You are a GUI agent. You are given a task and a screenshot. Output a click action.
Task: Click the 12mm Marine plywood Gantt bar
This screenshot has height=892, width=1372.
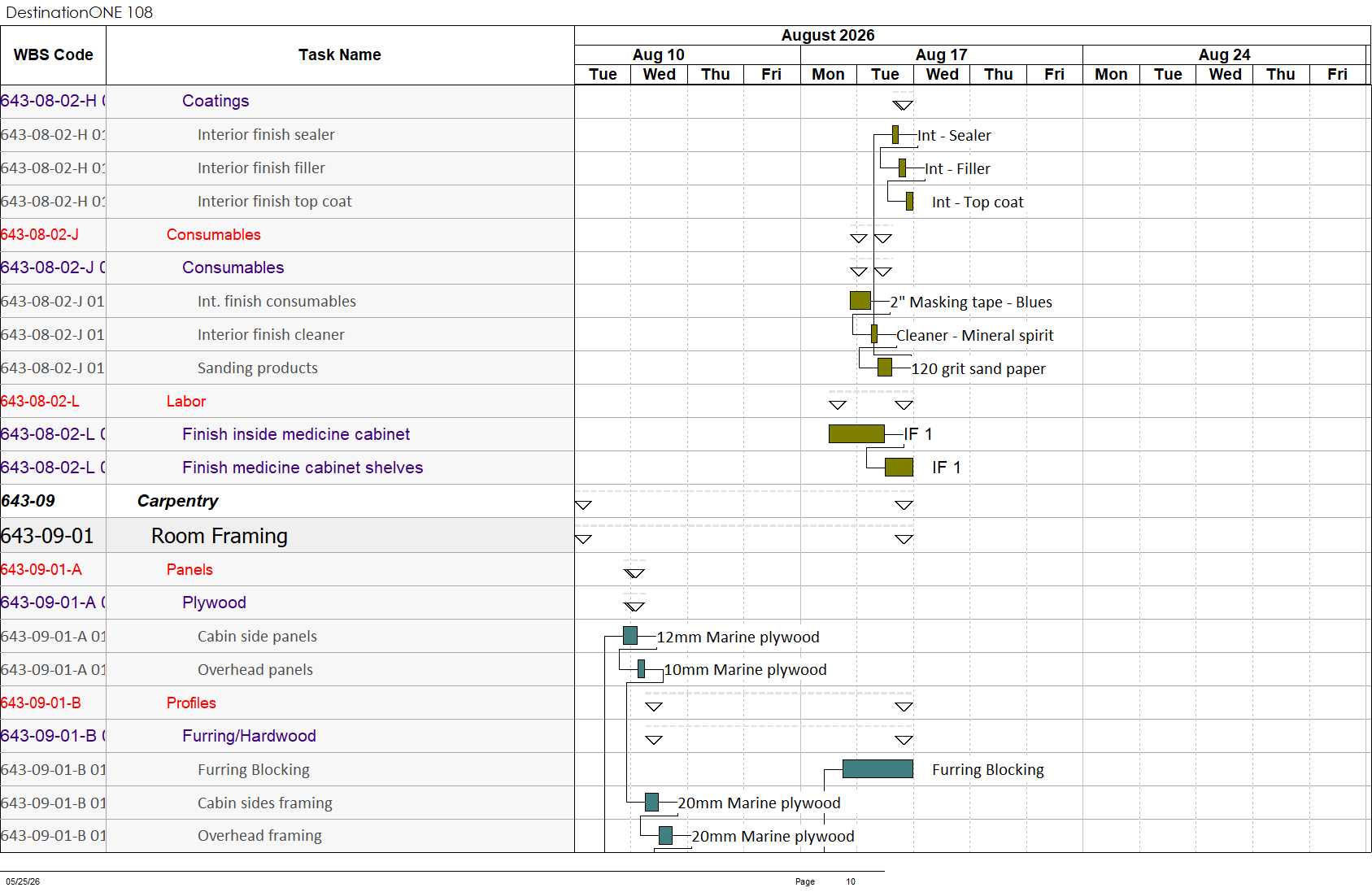pyautogui.click(x=630, y=636)
